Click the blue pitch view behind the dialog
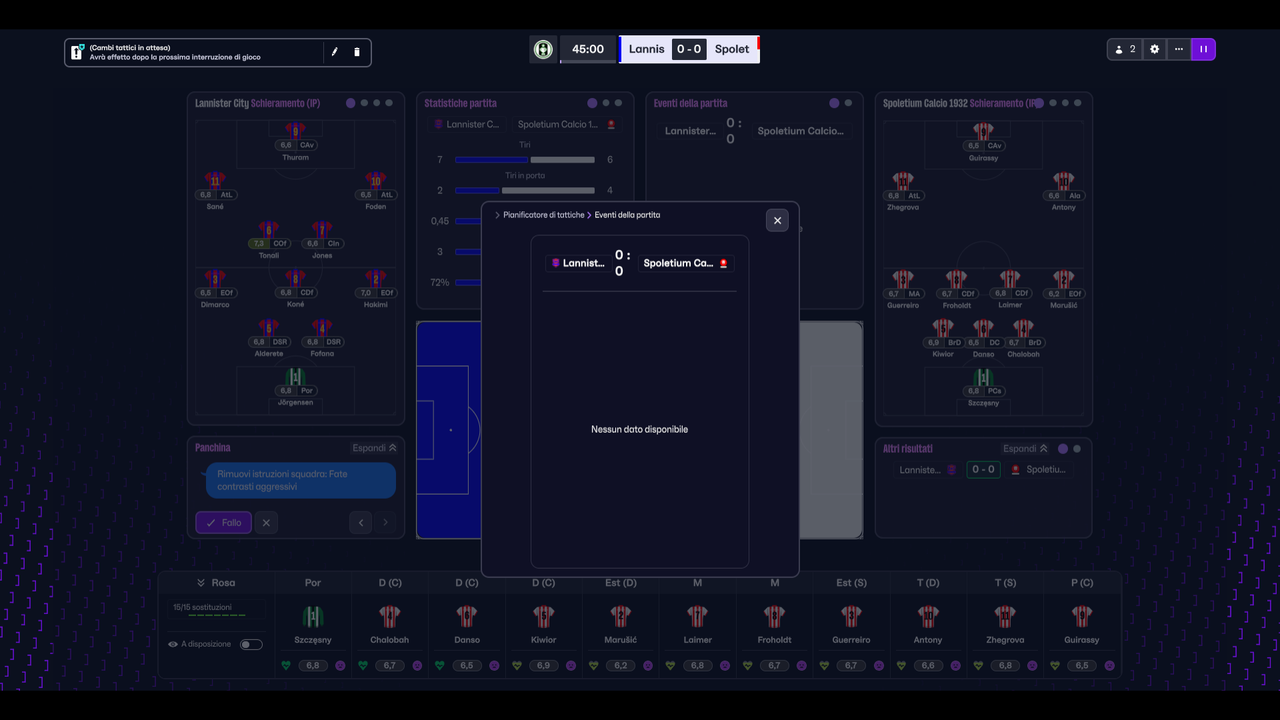Image resolution: width=1280 pixels, height=720 pixels. coord(449,430)
